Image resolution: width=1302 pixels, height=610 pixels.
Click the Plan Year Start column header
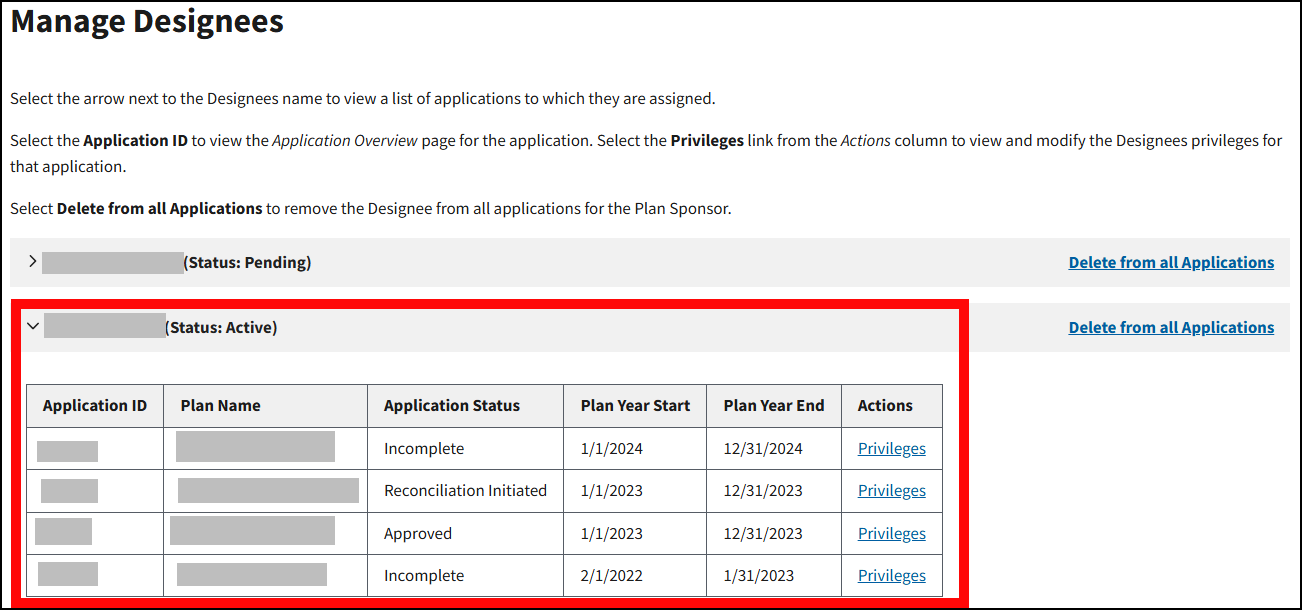coord(635,406)
